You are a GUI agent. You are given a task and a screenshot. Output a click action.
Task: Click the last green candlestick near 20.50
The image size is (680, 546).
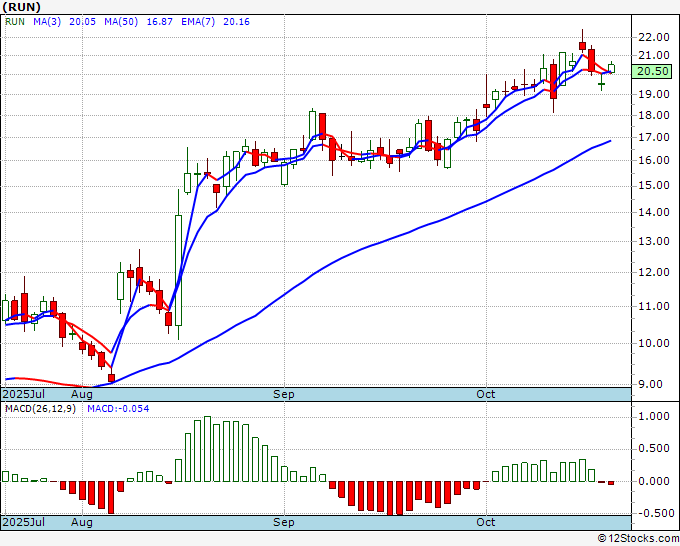[x=611, y=68]
